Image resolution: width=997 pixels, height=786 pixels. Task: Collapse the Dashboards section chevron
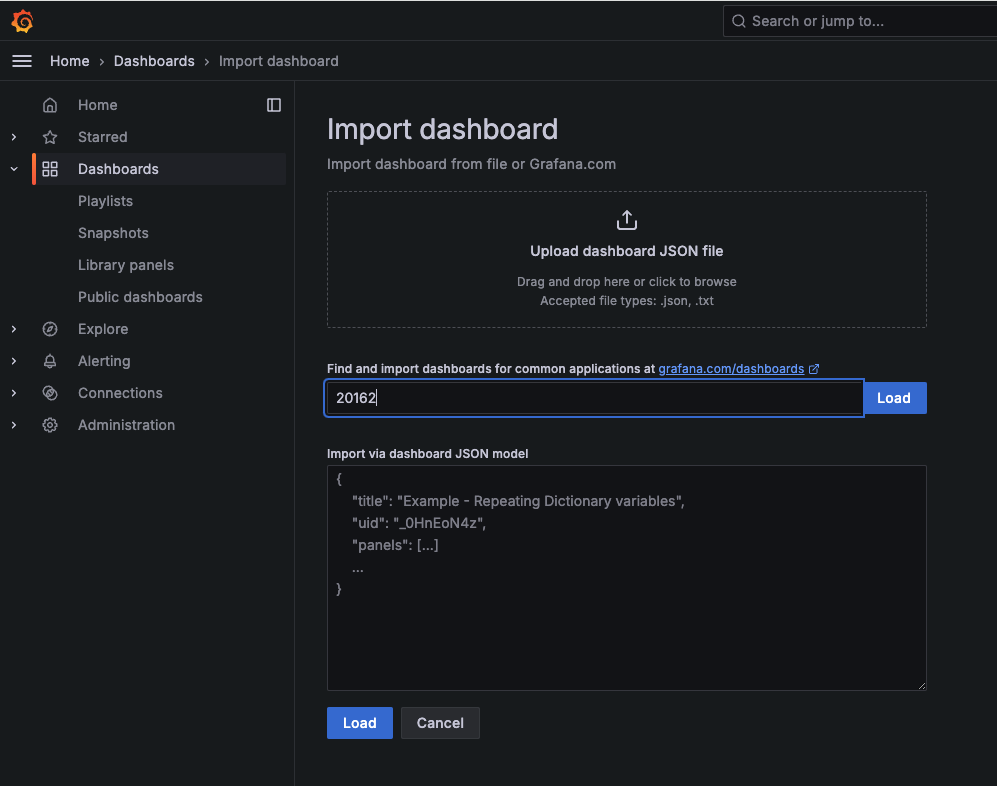[14, 169]
